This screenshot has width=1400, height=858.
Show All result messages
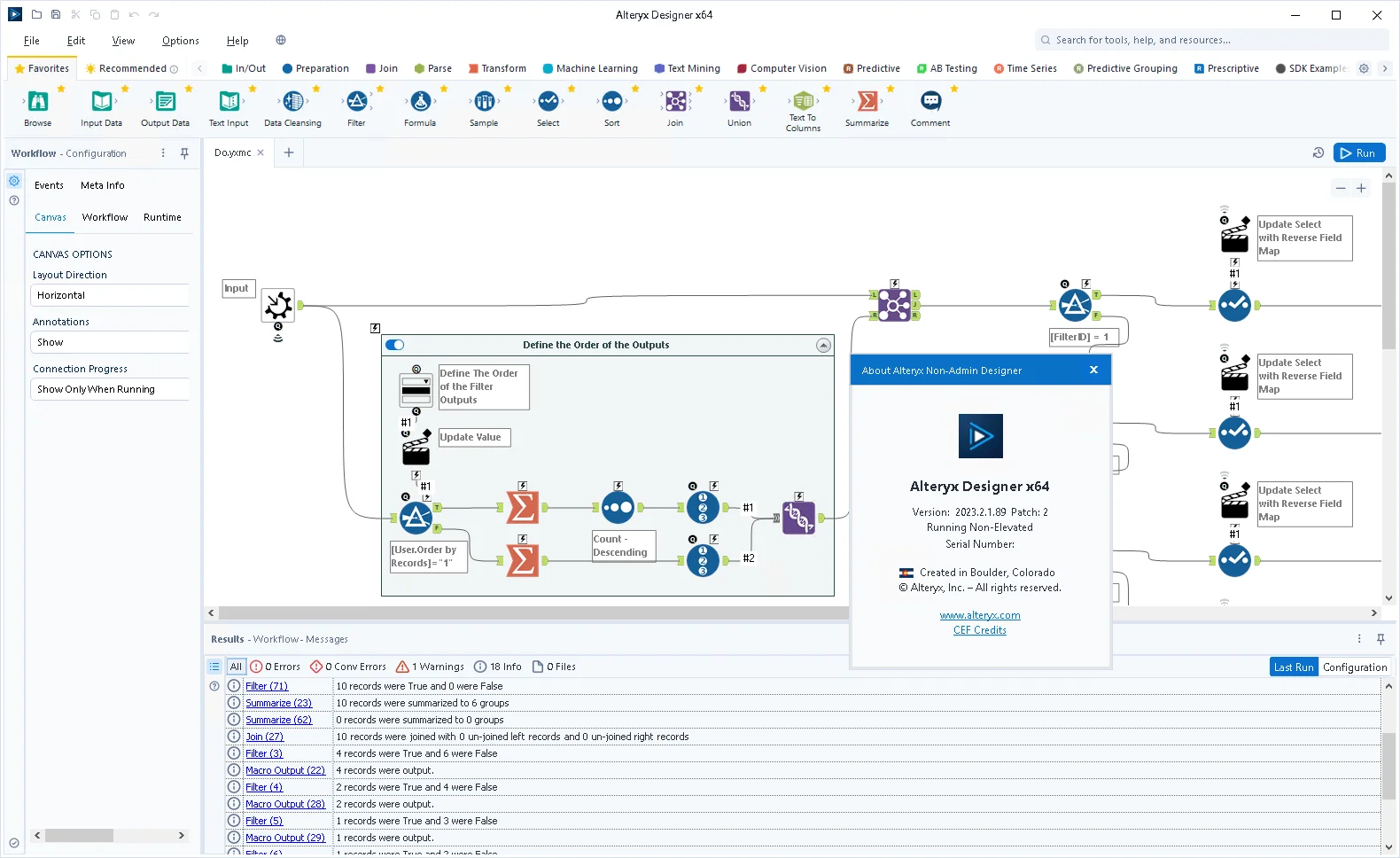point(236,667)
